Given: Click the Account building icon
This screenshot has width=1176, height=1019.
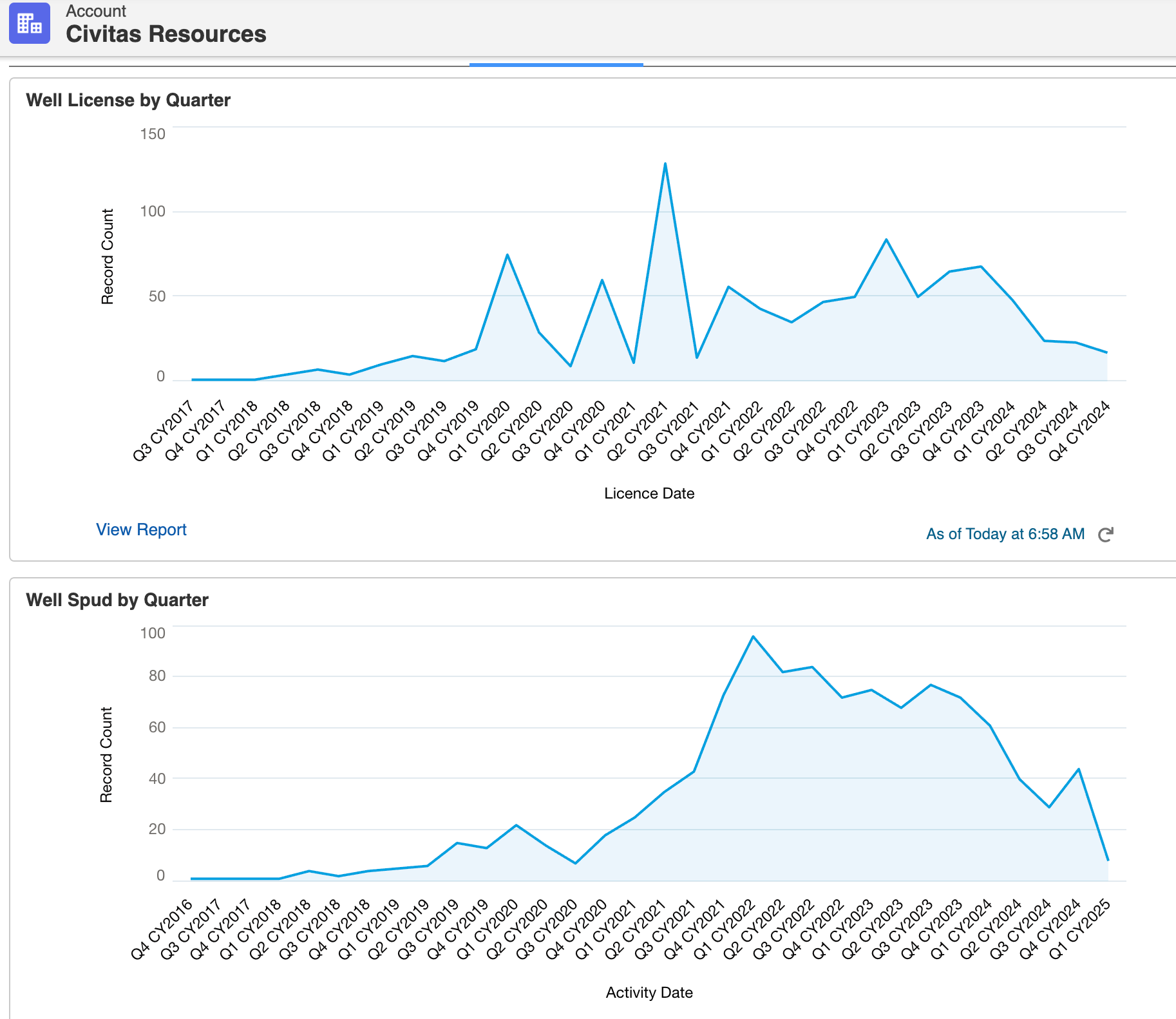Looking at the screenshot, I should tap(29, 24).
